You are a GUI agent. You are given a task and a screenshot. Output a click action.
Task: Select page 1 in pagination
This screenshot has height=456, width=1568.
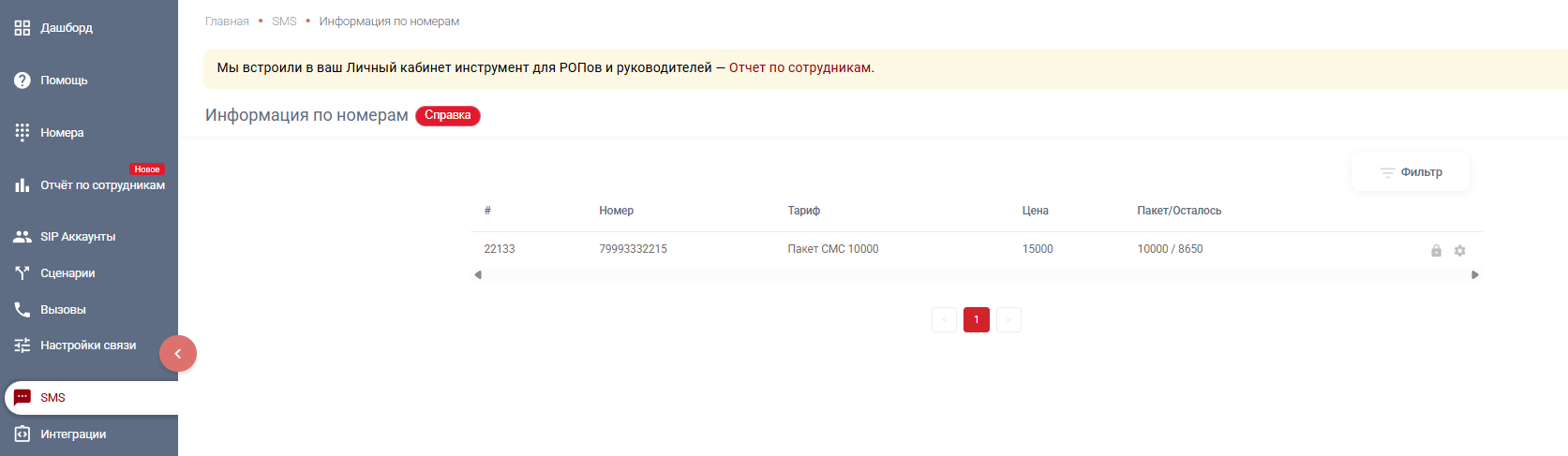point(976,320)
